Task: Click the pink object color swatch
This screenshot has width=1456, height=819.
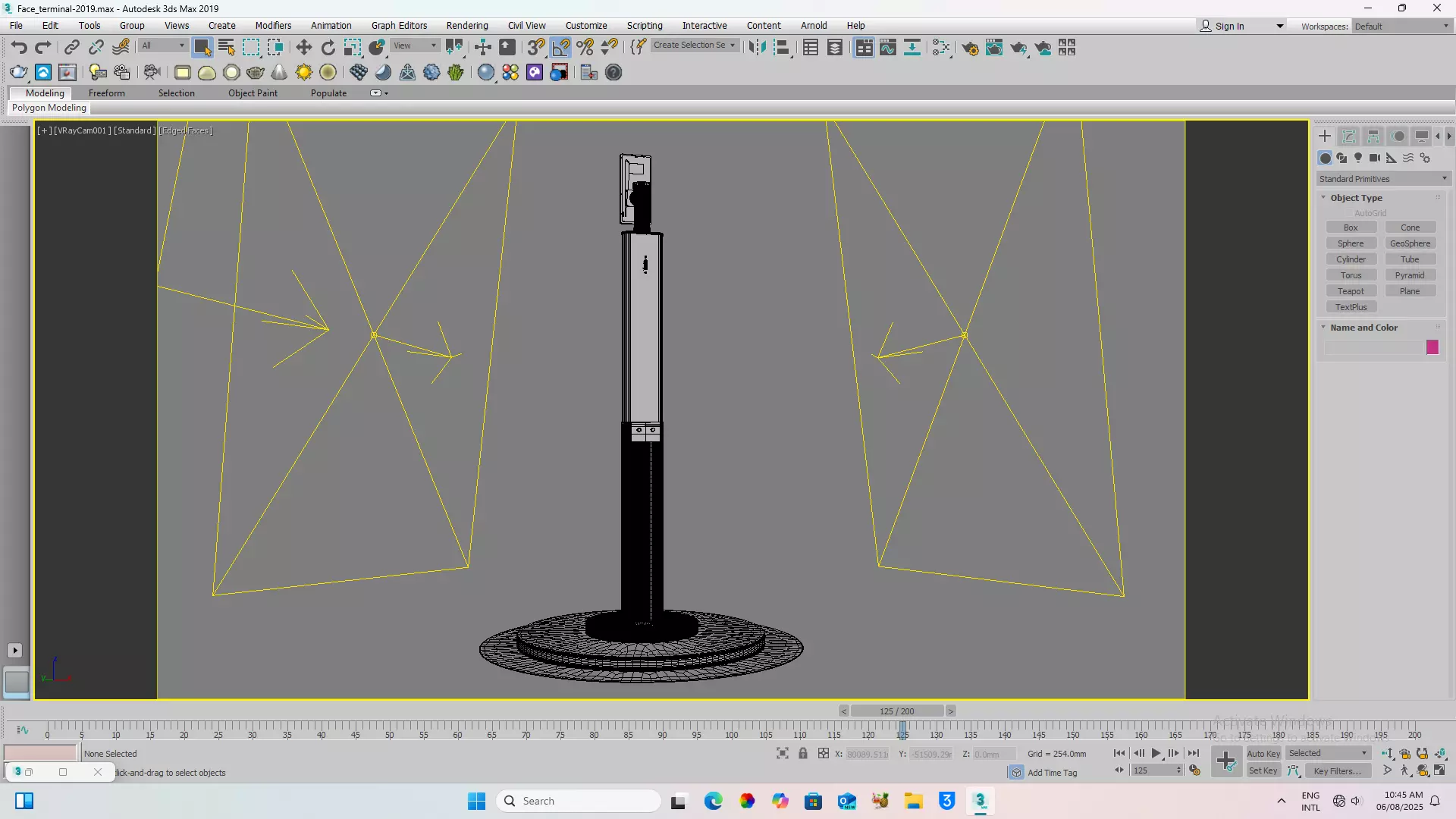Action: click(1432, 347)
